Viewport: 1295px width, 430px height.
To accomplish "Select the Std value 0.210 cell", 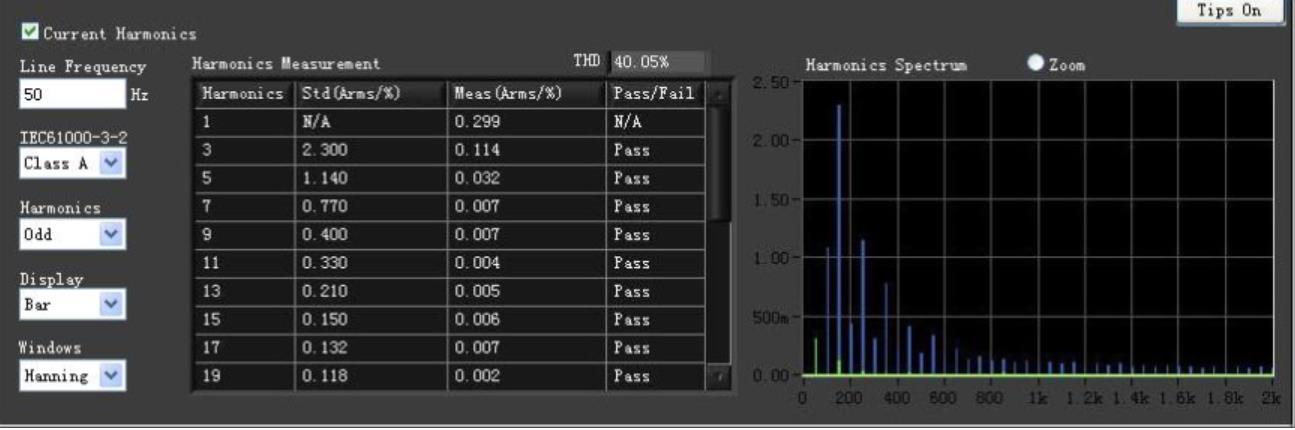I will (x=370, y=292).
